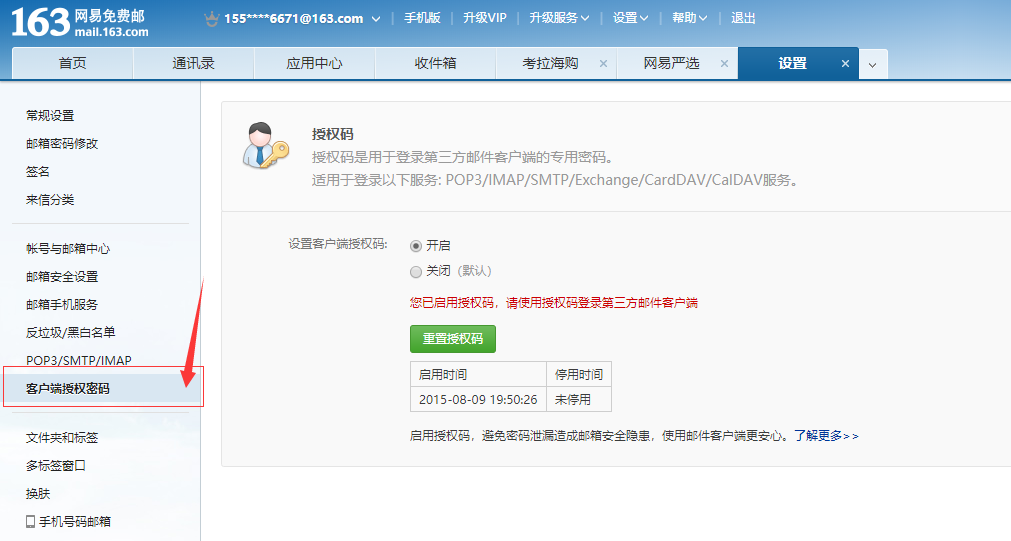Click the 163 mail logo

click(79, 23)
